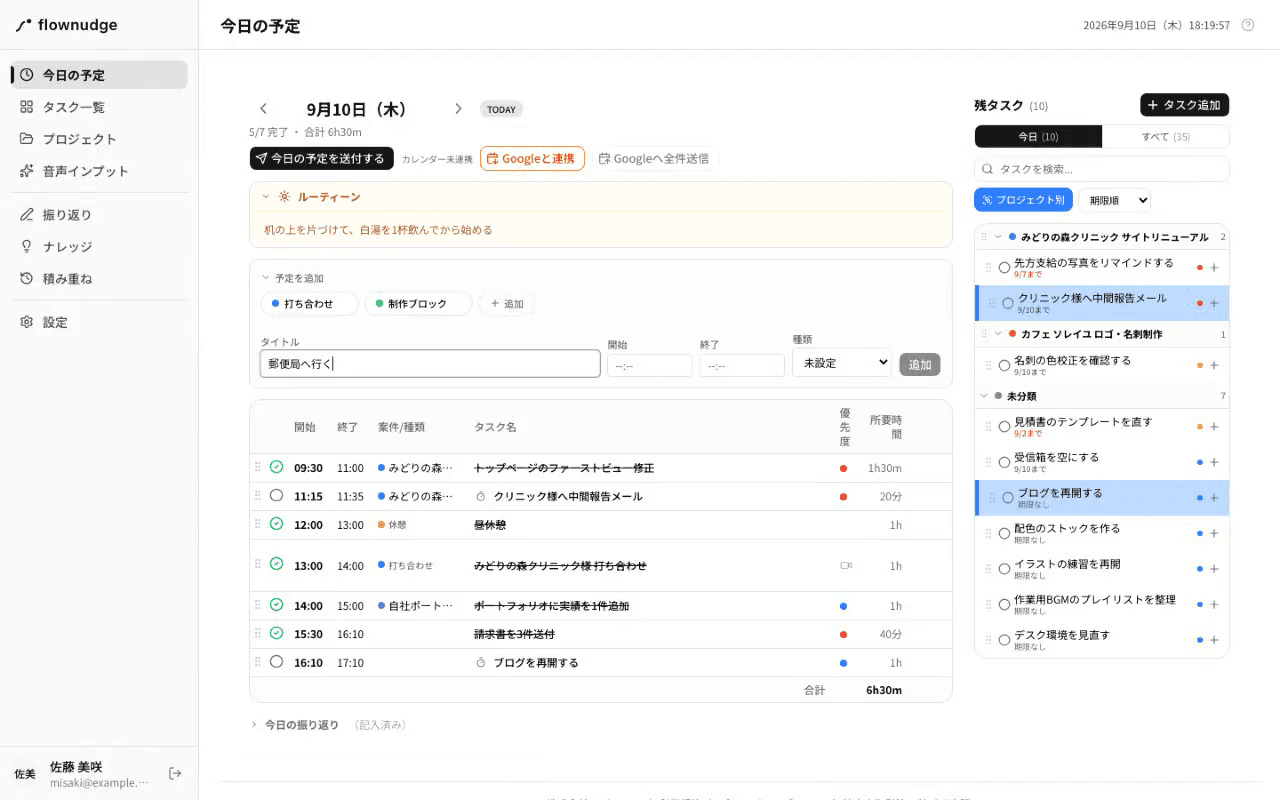The image size is (1280, 800).
Task: Switch to すべて (35) tab
Action: (x=1166, y=136)
